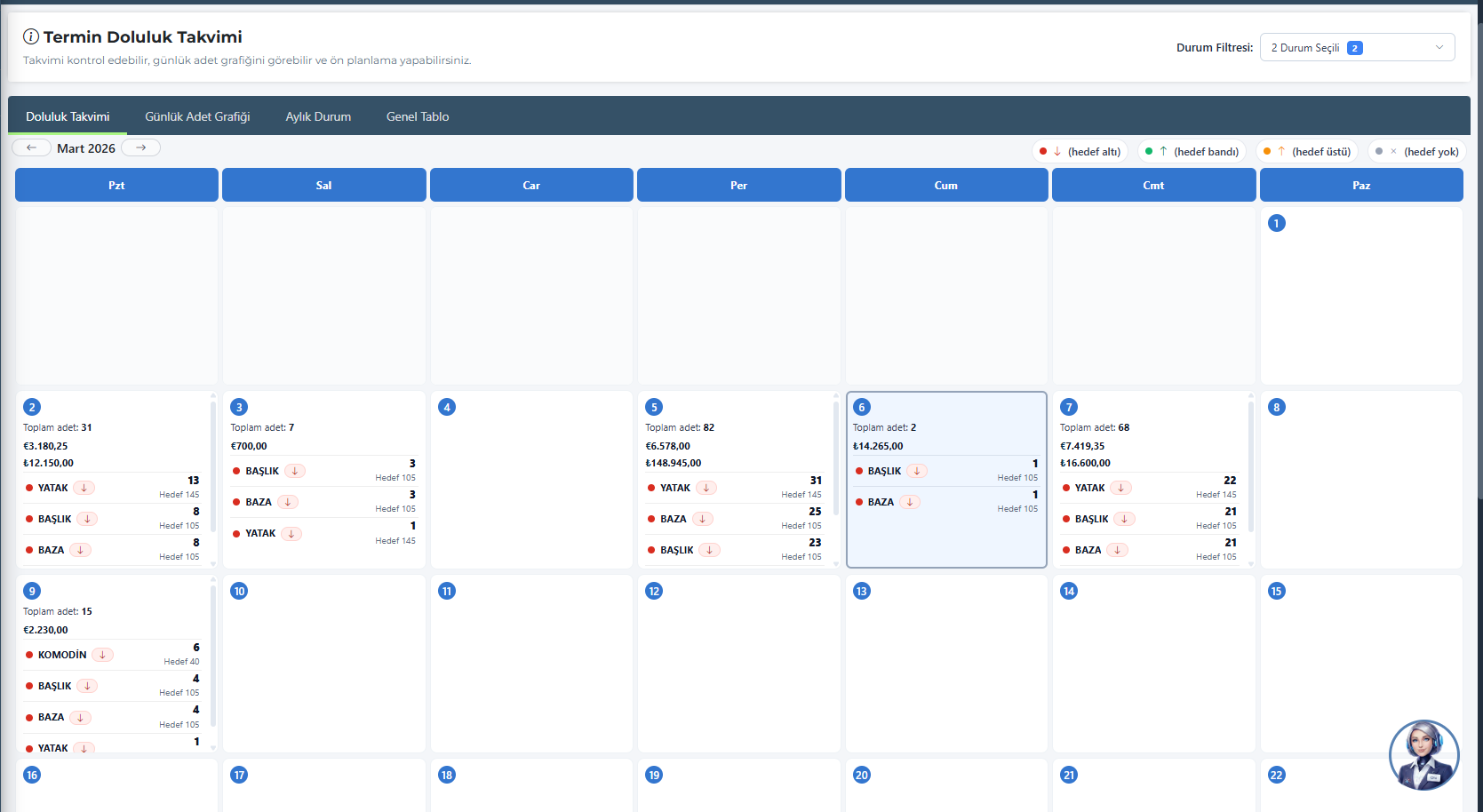Image resolution: width=1483 pixels, height=812 pixels.
Task: Select day 5 number badge in calendar
Action: 654,407
